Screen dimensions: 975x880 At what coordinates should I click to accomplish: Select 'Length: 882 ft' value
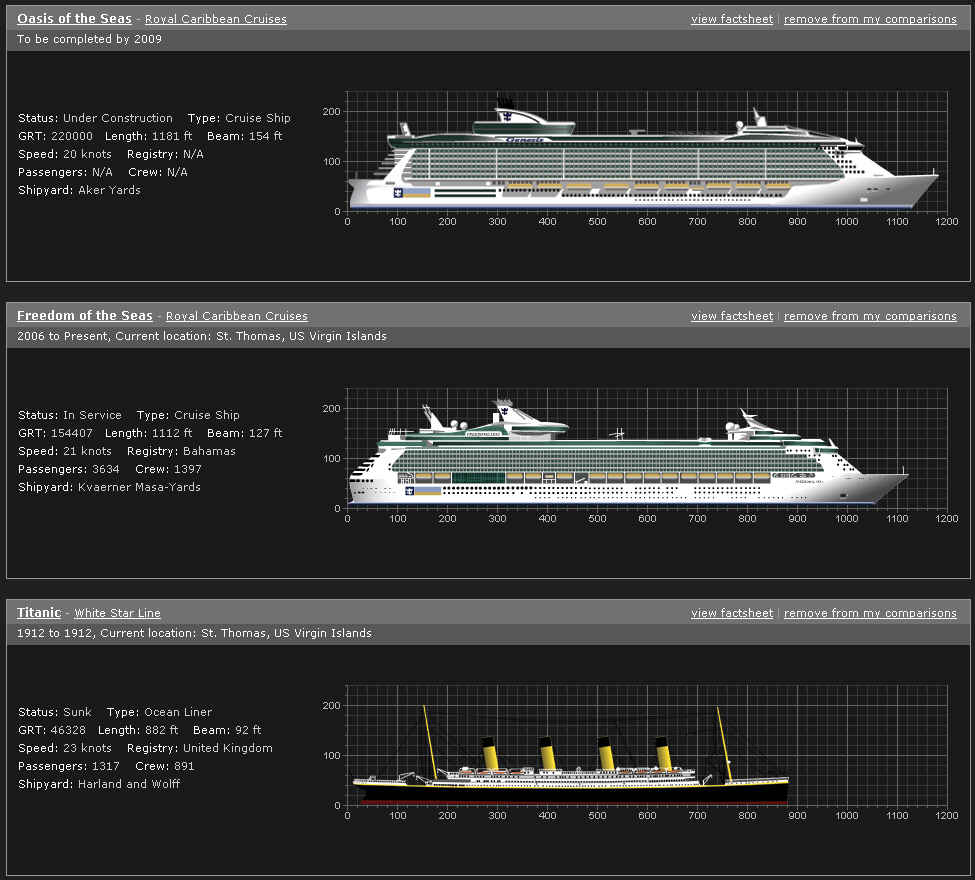point(137,730)
